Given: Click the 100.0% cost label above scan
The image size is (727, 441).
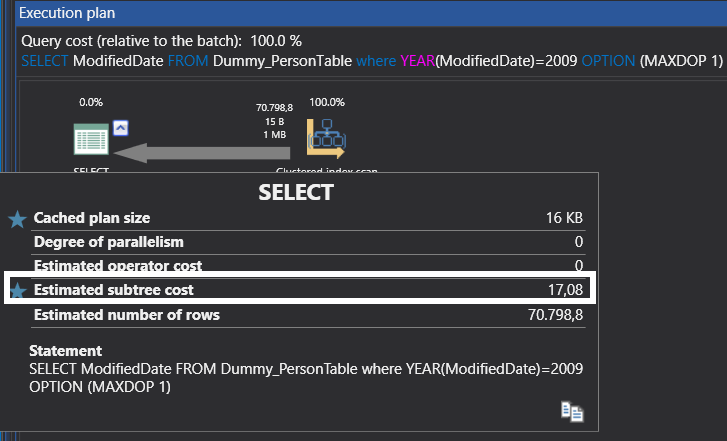Looking at the screenshot, I should [x=327, y=102].
